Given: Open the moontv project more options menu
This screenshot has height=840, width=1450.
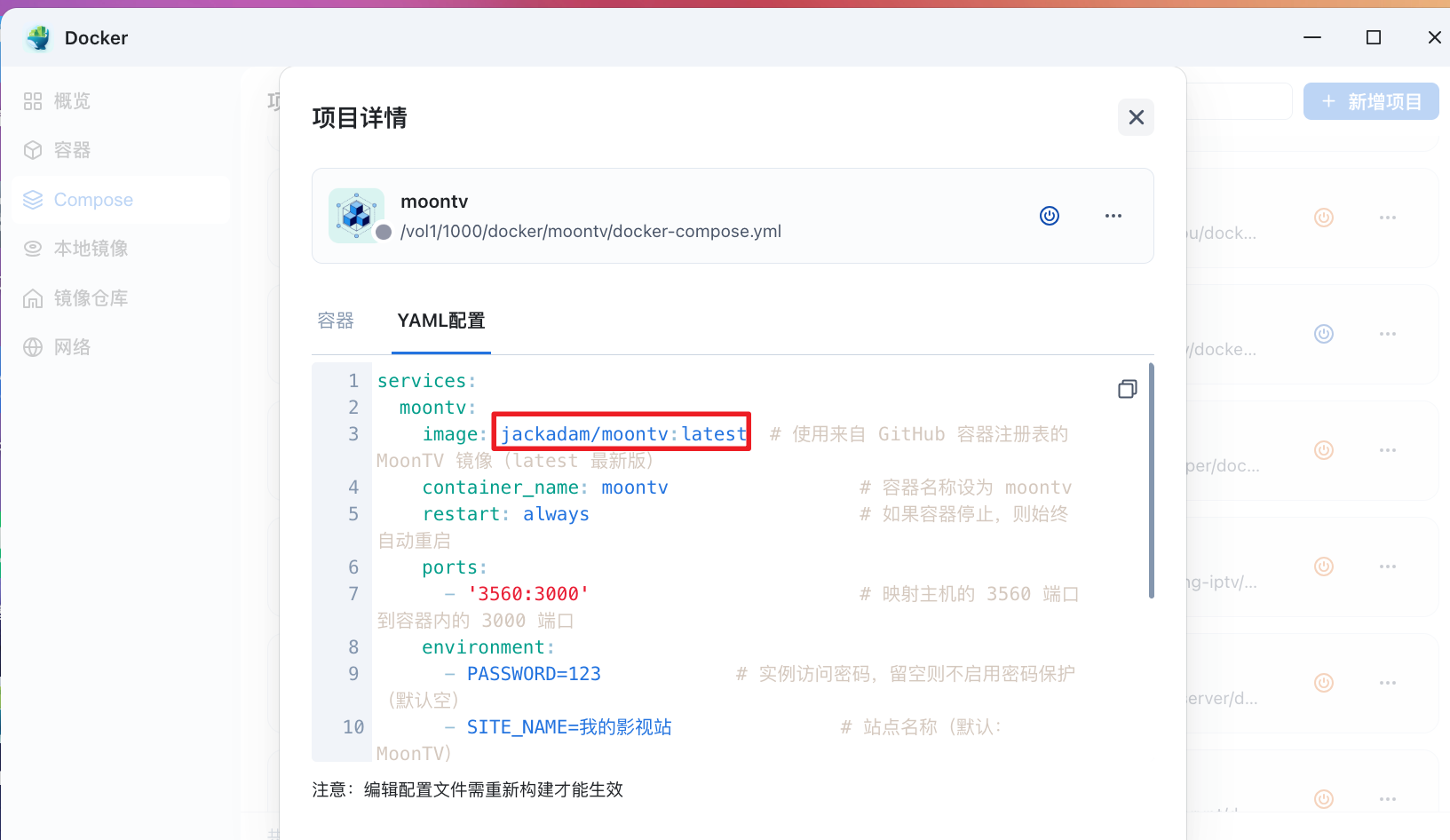Looking at the screenshot, I should click(x=1113, y=216).
